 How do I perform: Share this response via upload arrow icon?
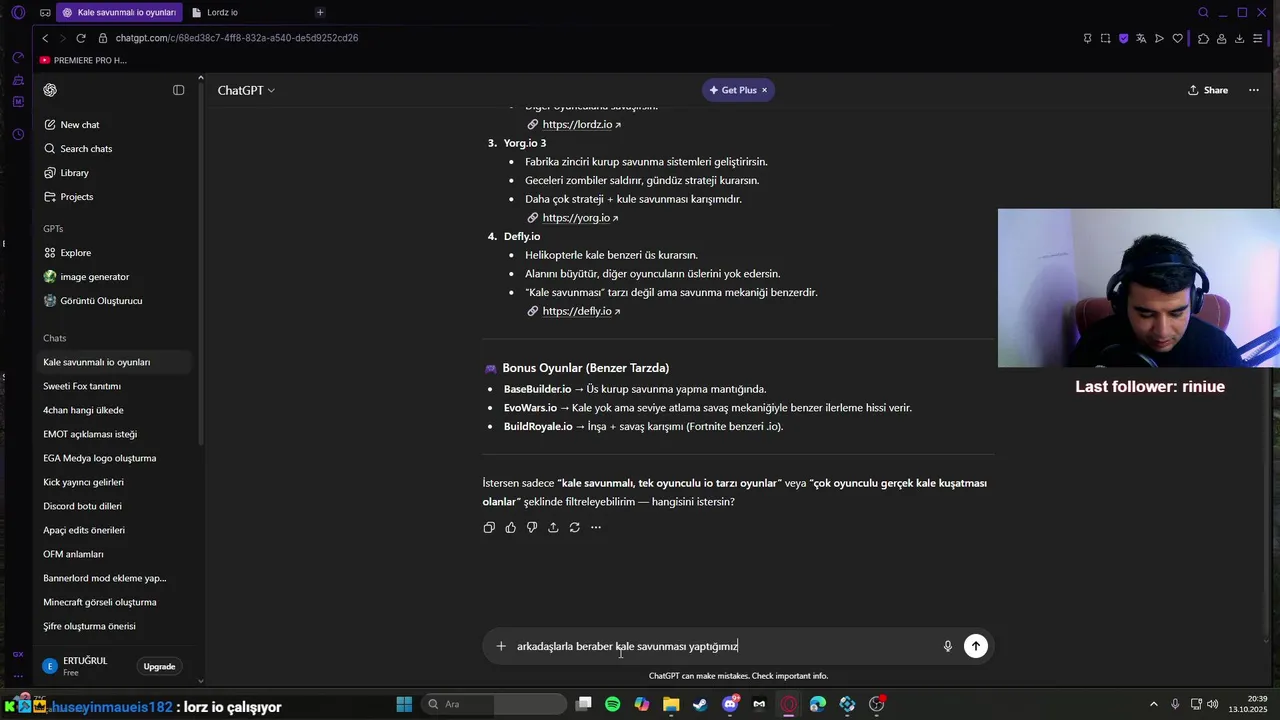553,527
